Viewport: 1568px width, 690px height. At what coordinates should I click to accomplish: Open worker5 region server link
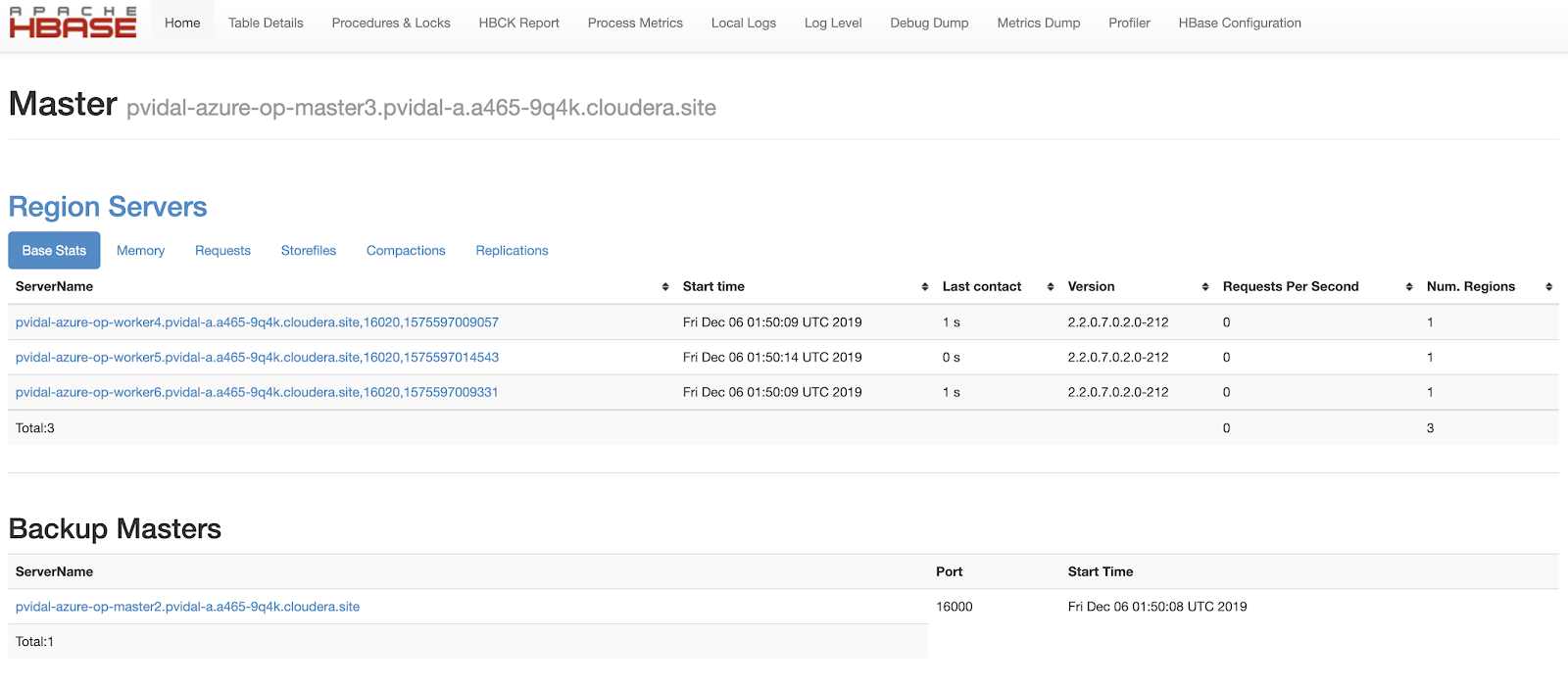pyautogui.click(x=257, y=358)
